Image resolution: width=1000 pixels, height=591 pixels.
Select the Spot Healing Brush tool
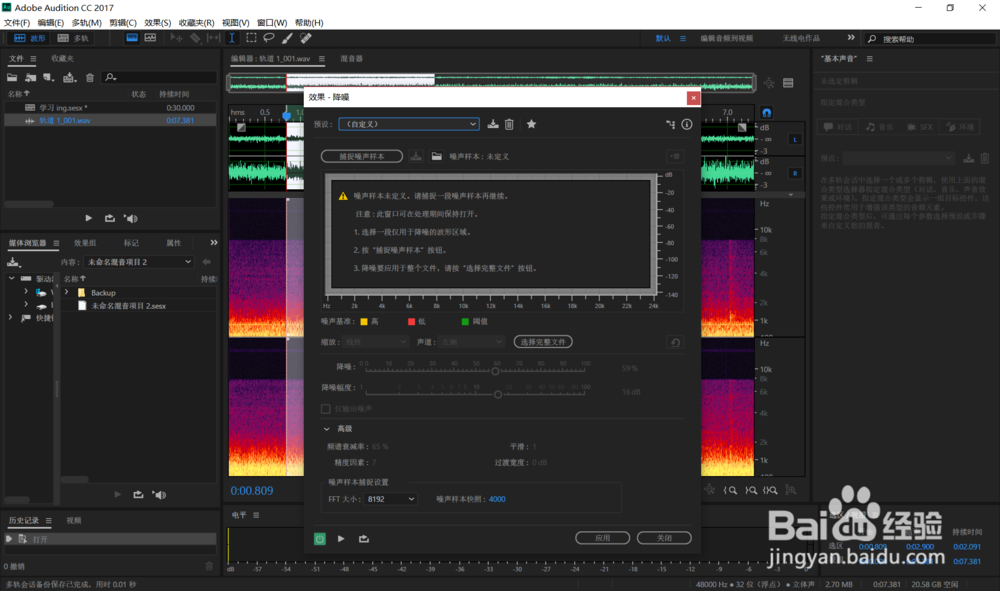point(306,38)
